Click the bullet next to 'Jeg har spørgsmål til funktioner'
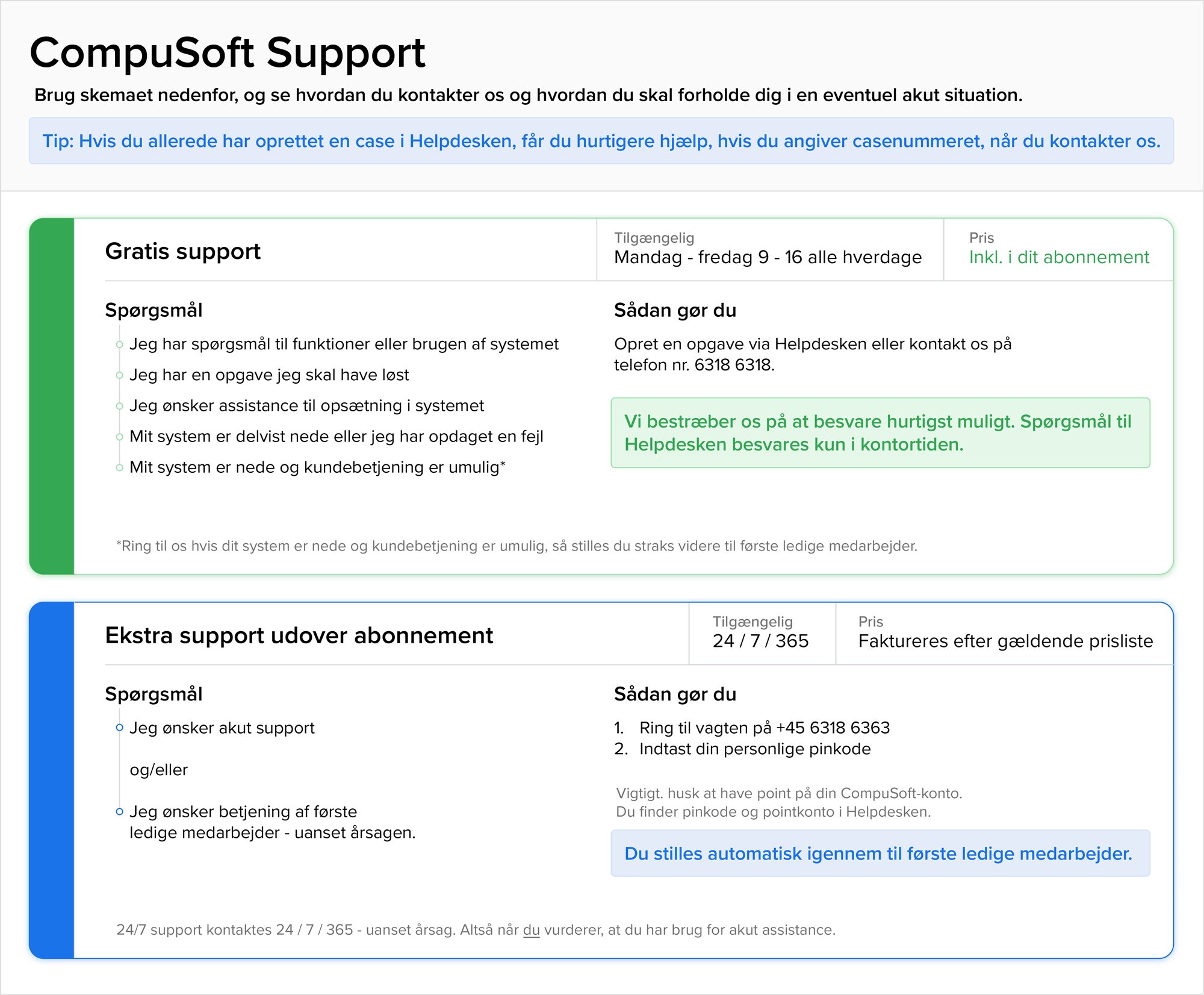The image size is (1204, 995). coord(119,345)
